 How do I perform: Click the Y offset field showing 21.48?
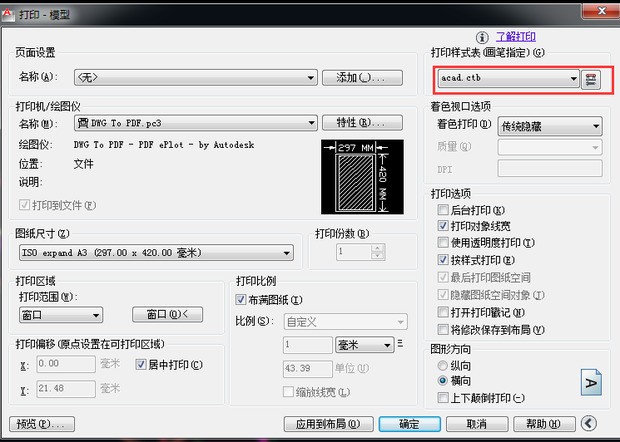coord(66,389)
